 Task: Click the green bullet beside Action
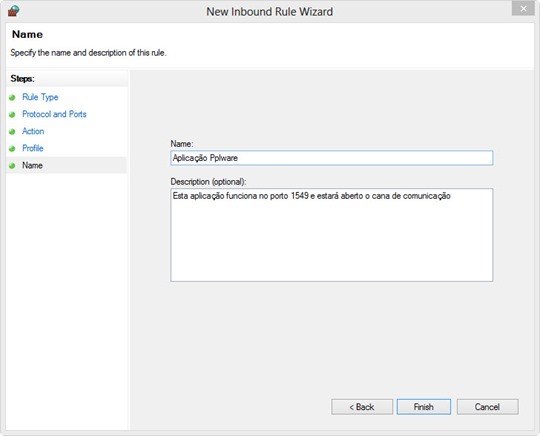point(12,132)
